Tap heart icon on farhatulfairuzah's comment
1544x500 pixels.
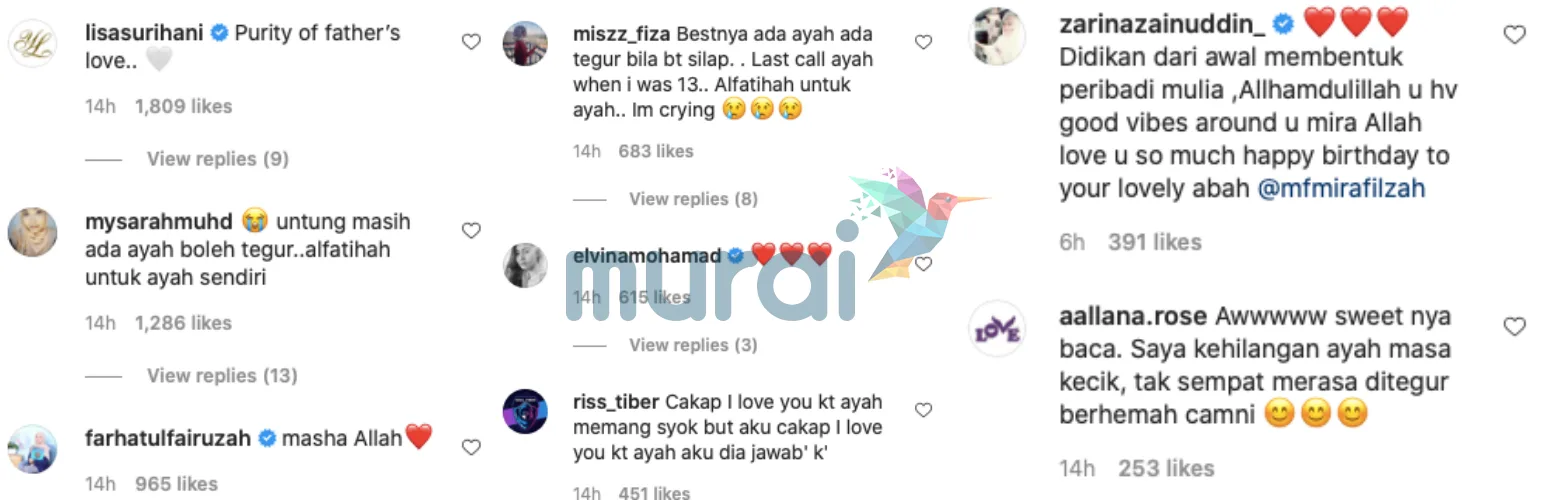pos(471,447)
